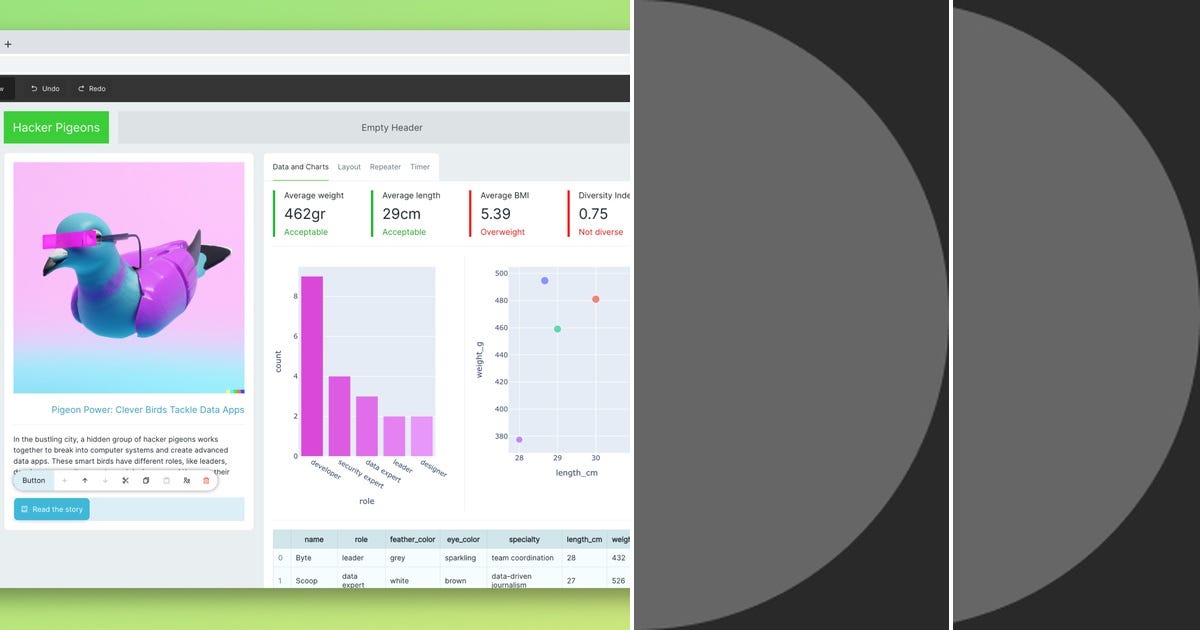This screenshot has height=630, width=1200.
Task: Click the leader bar in the role chart
Action: pyautogui.click(x=394, y=436)
